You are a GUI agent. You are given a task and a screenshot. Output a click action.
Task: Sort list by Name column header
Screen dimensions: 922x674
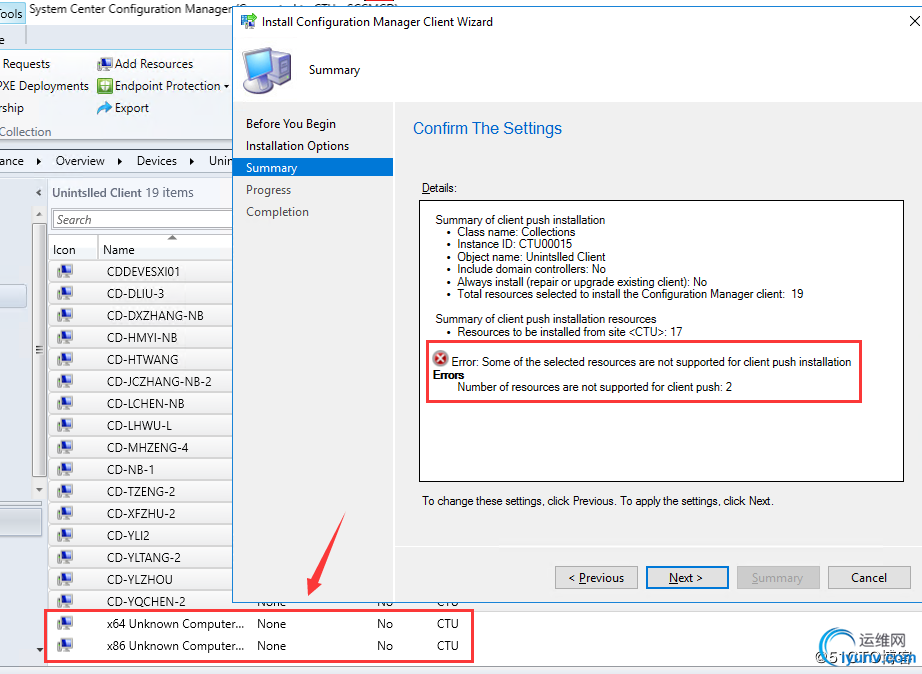165,249
